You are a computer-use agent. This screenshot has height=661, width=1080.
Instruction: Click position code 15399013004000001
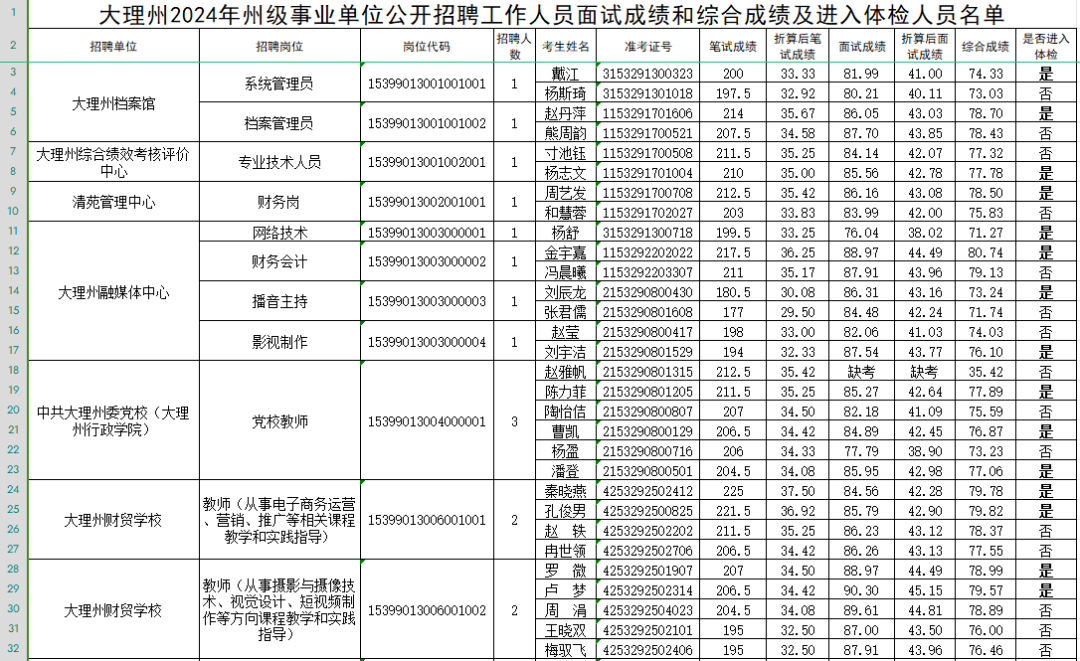pos(426,421)
